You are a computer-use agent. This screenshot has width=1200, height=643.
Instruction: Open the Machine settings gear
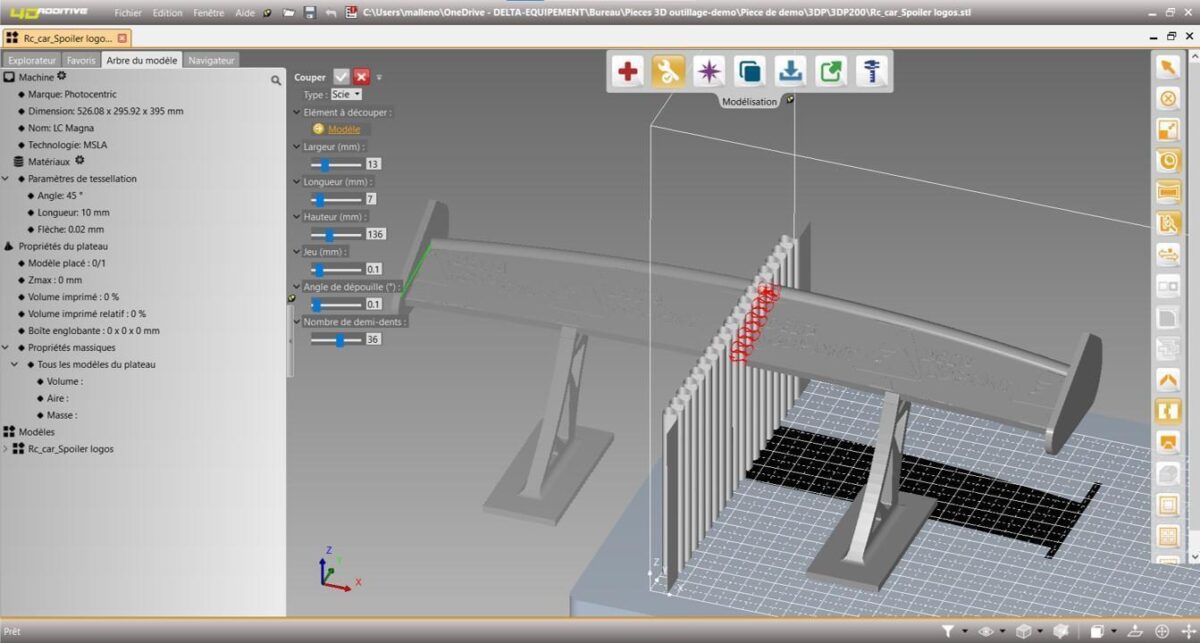click(62, 76)
